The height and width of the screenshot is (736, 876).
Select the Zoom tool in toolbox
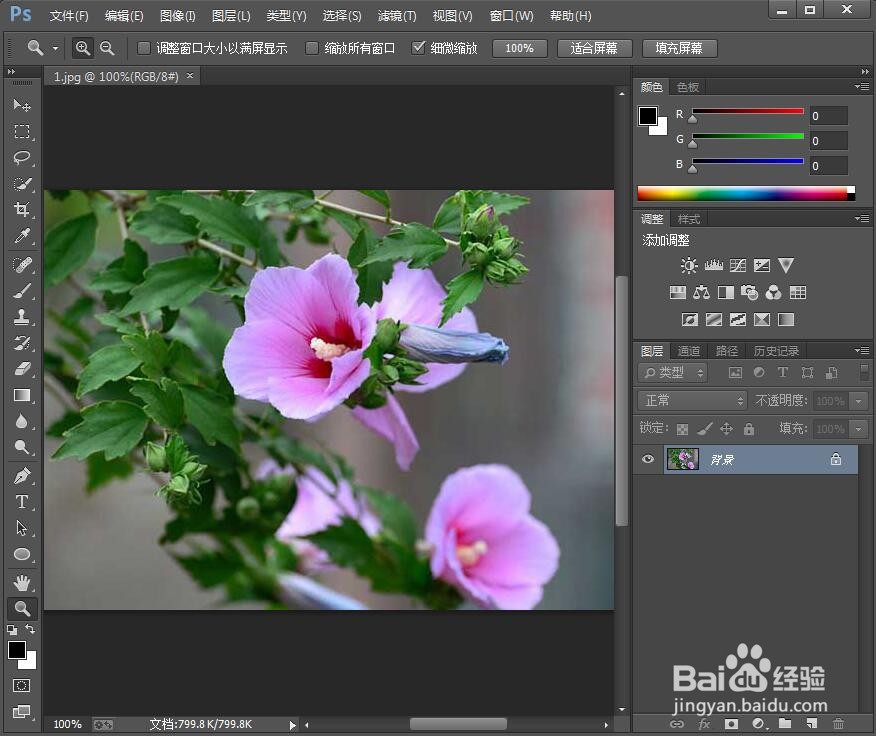click(22, 608)
